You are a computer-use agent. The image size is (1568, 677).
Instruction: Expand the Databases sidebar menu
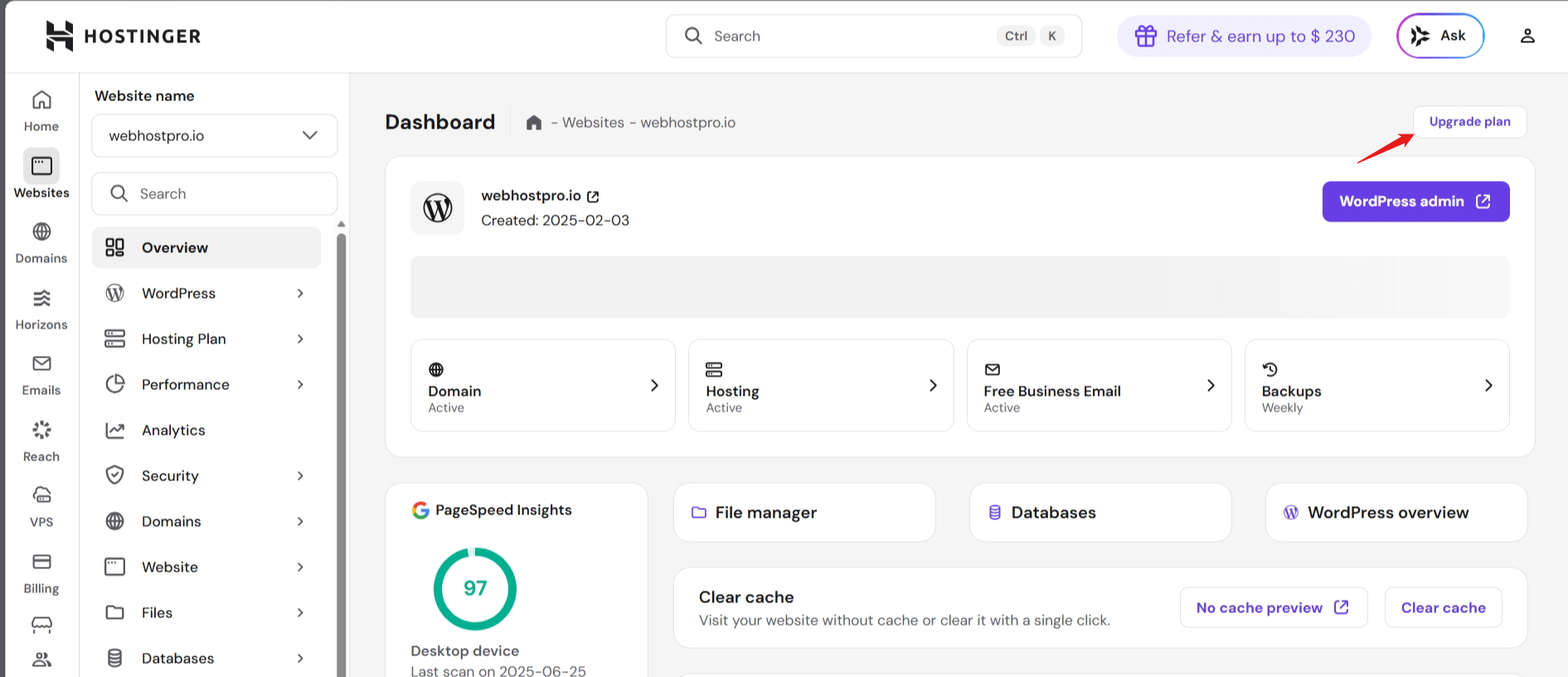206,658
